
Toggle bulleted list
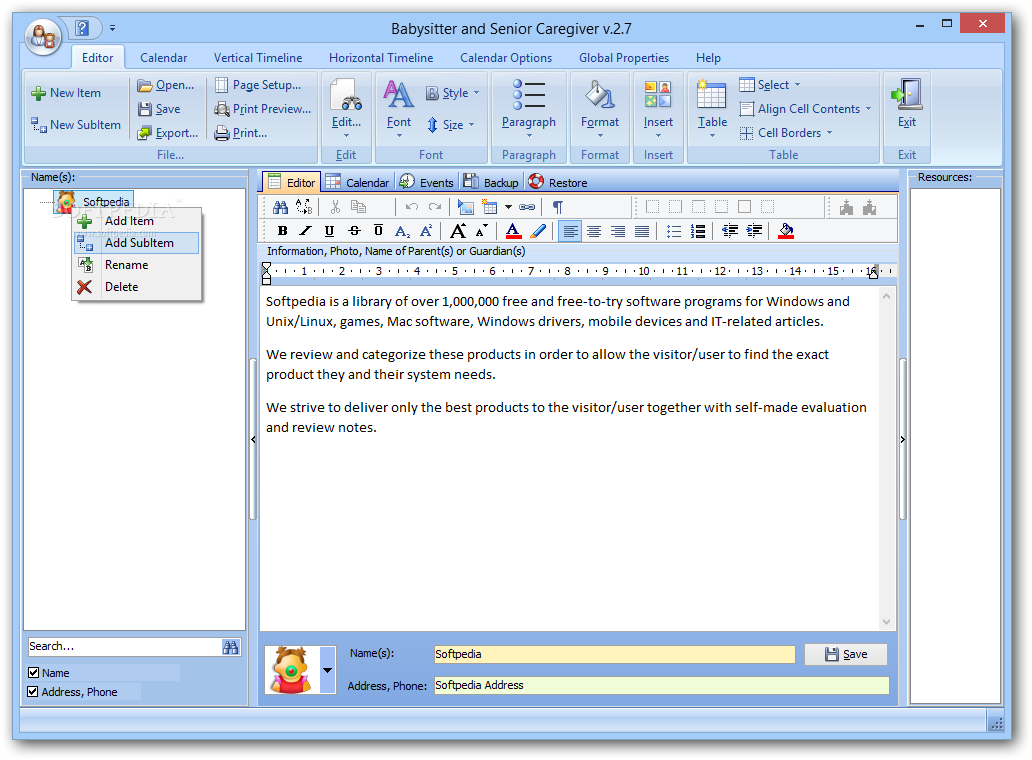click(674, 231)
